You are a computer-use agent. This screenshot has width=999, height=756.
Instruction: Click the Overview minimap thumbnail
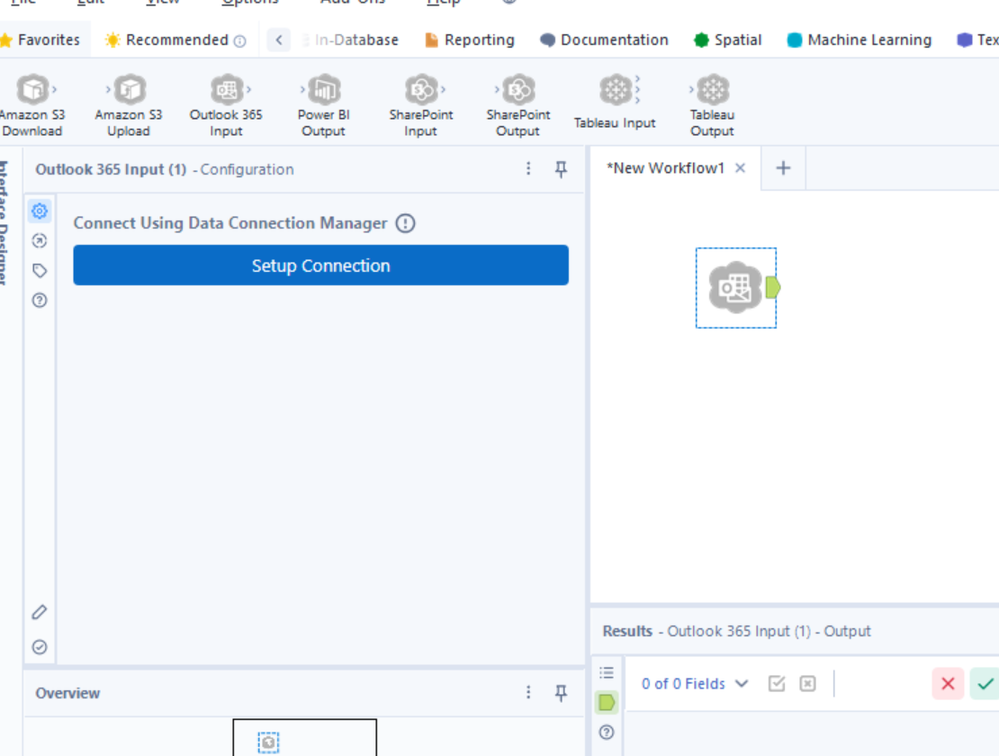(305, 738)
